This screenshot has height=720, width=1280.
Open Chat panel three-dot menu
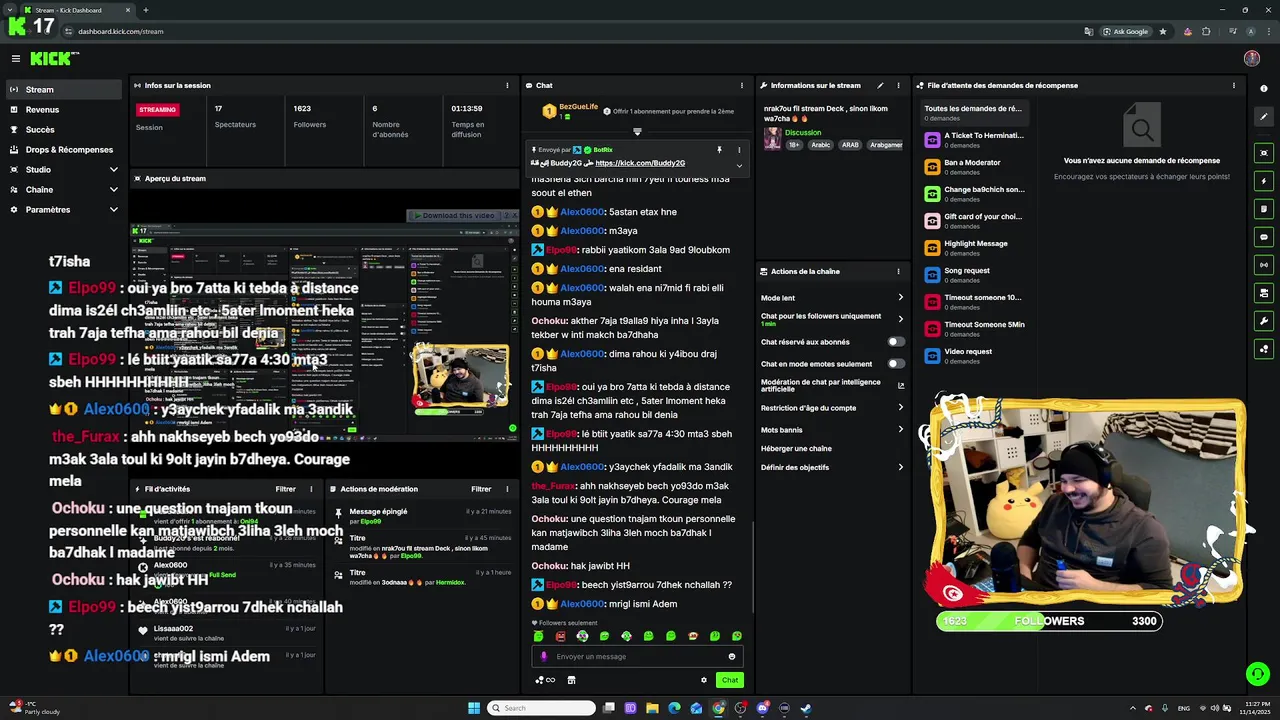(x=741, y=85)
